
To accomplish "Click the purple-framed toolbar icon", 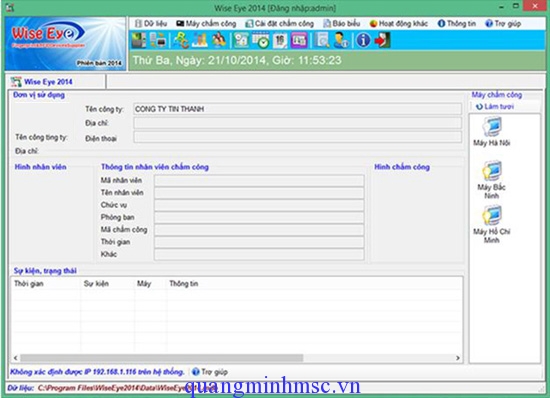I will tap(299, 40).
